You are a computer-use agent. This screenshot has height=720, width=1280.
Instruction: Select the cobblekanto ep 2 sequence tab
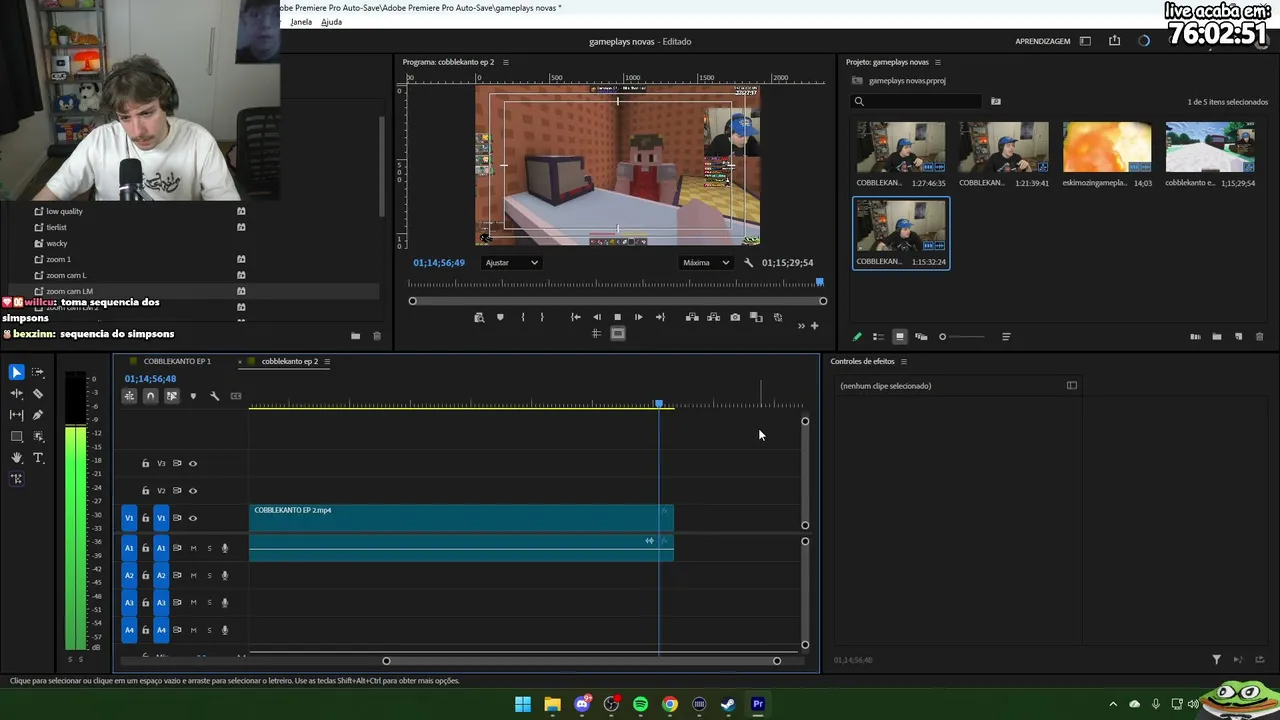coord(290,361)
